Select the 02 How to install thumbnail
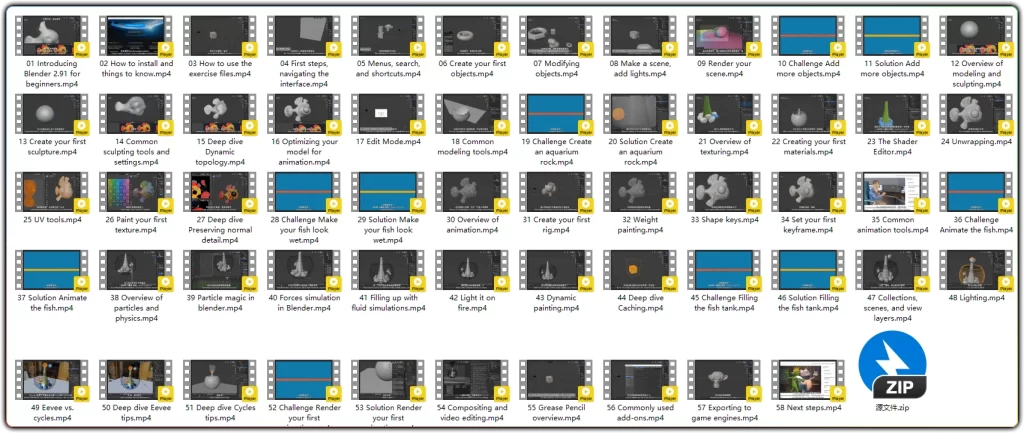The width and height of the screenshot is (1024, 433). coord(136,36)
